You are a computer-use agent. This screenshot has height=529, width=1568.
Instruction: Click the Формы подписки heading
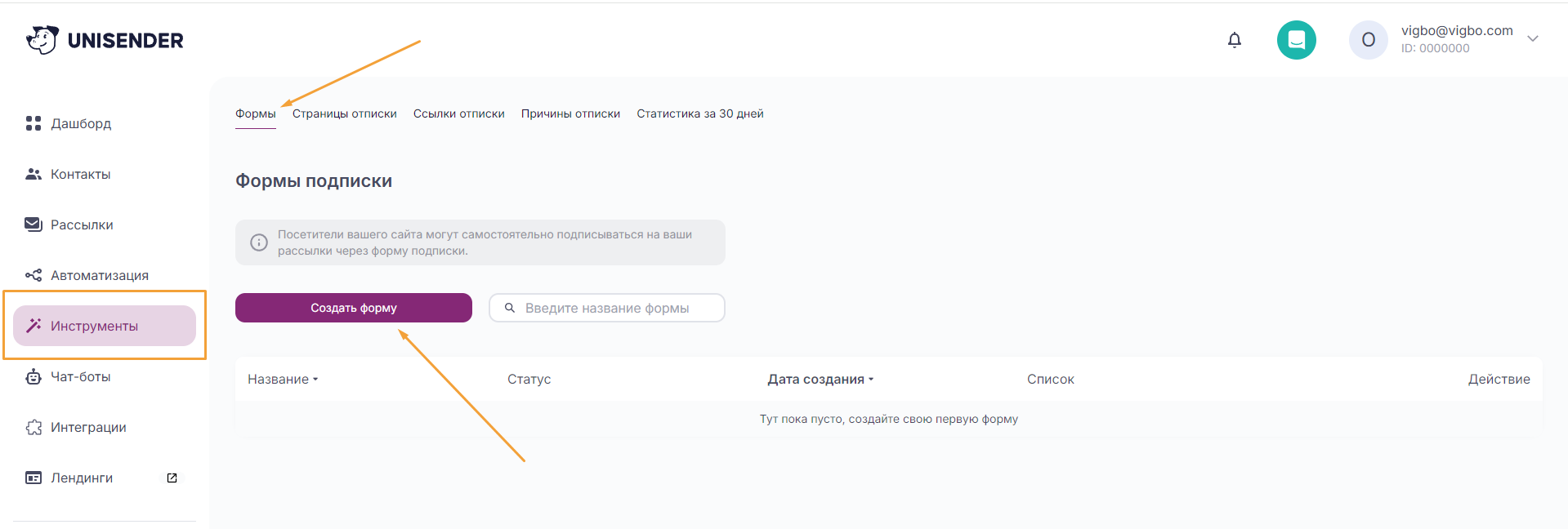[x=314, y=180]
